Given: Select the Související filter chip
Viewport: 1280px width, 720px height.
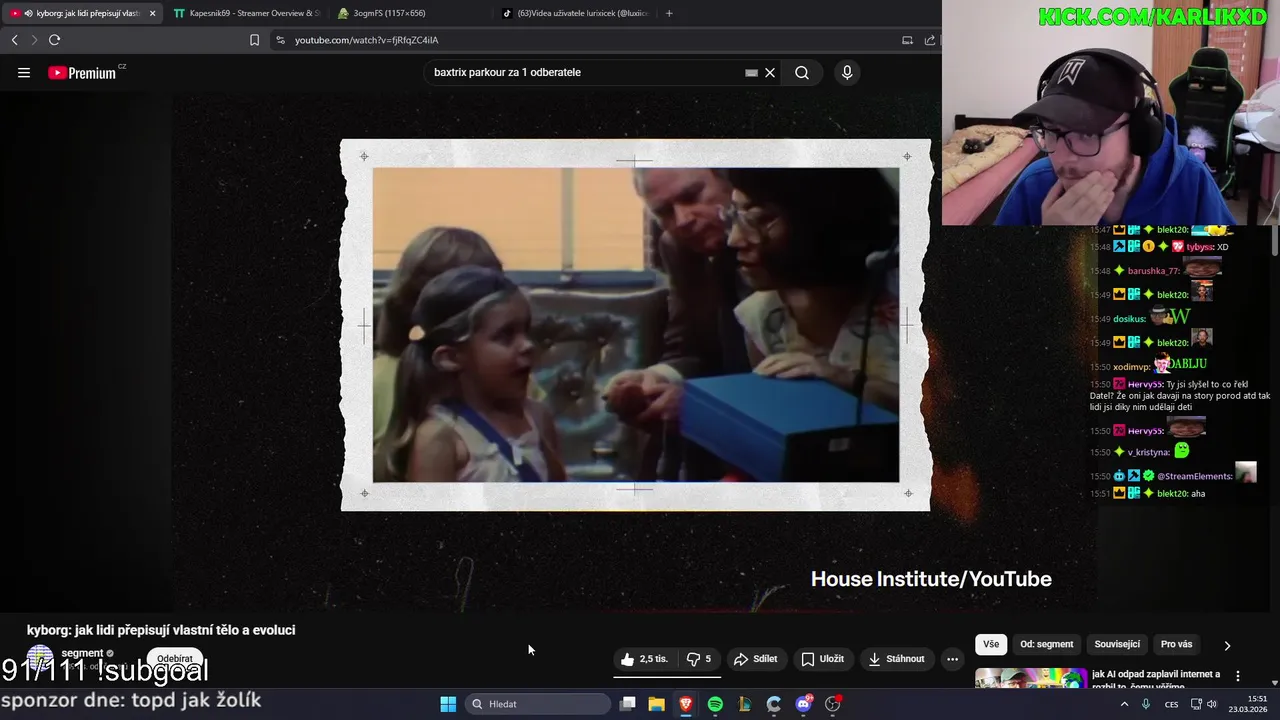Looking at the screenshot, I should (1117, 645).
